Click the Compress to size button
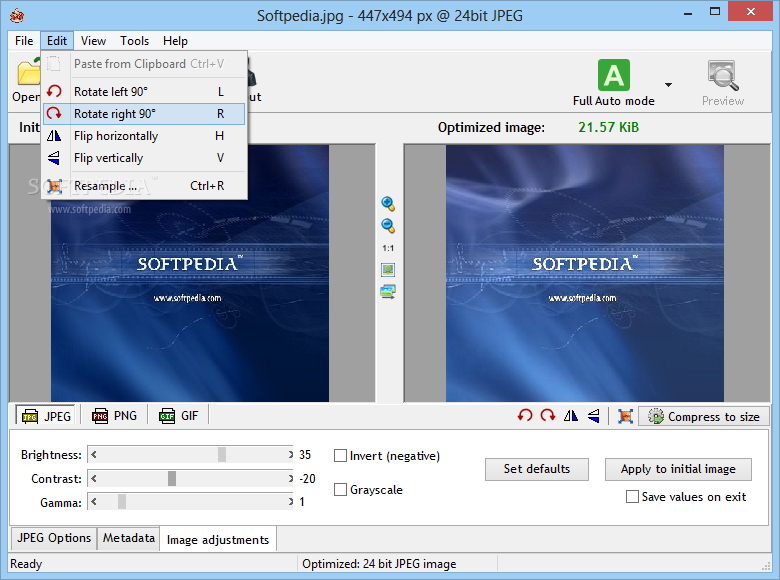The image size is (780, 580). pos(703,416)
